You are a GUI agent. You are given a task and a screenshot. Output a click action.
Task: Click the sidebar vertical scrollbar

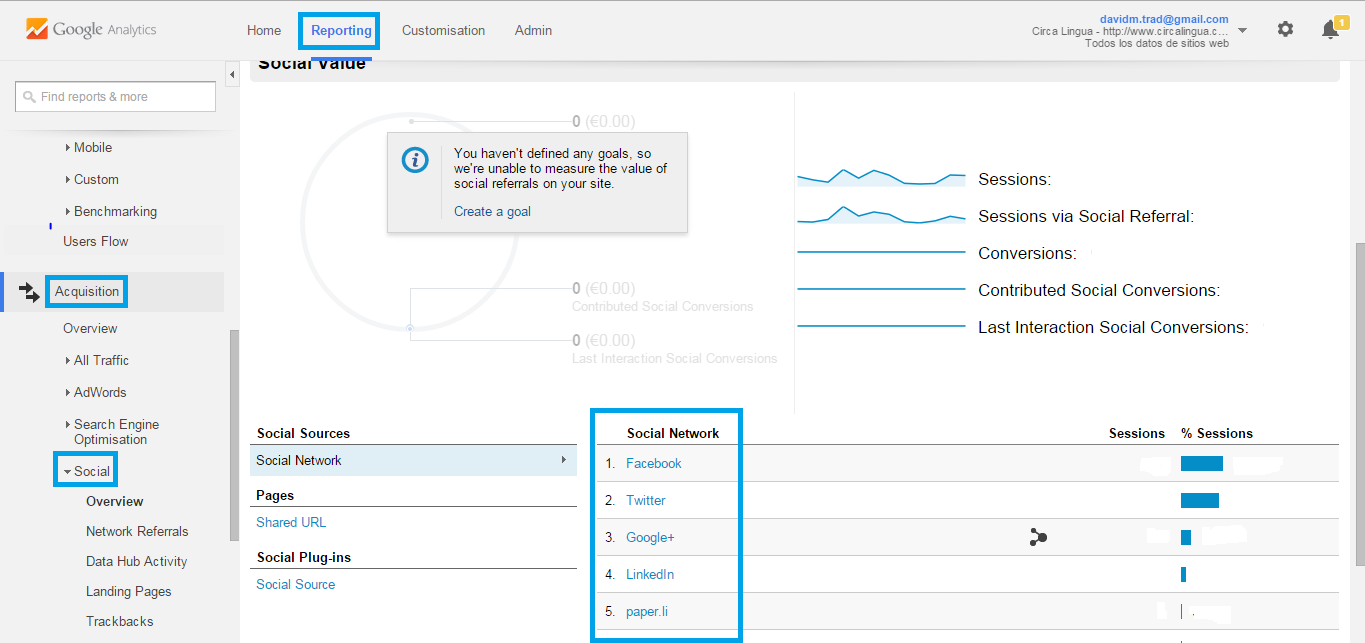click(x=234, y=435)
